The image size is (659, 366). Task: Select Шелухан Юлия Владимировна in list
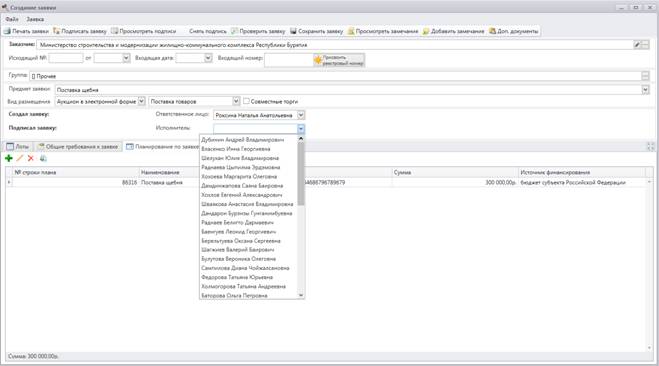point(248,158)
